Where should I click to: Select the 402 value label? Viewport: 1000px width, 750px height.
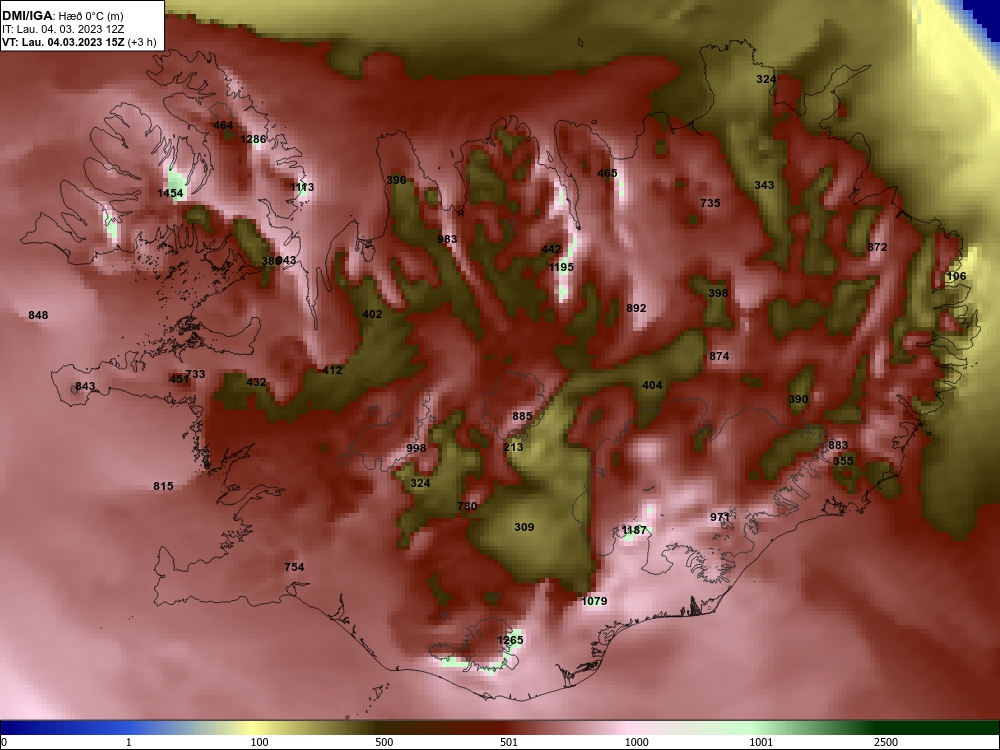(x=372, y=314)
